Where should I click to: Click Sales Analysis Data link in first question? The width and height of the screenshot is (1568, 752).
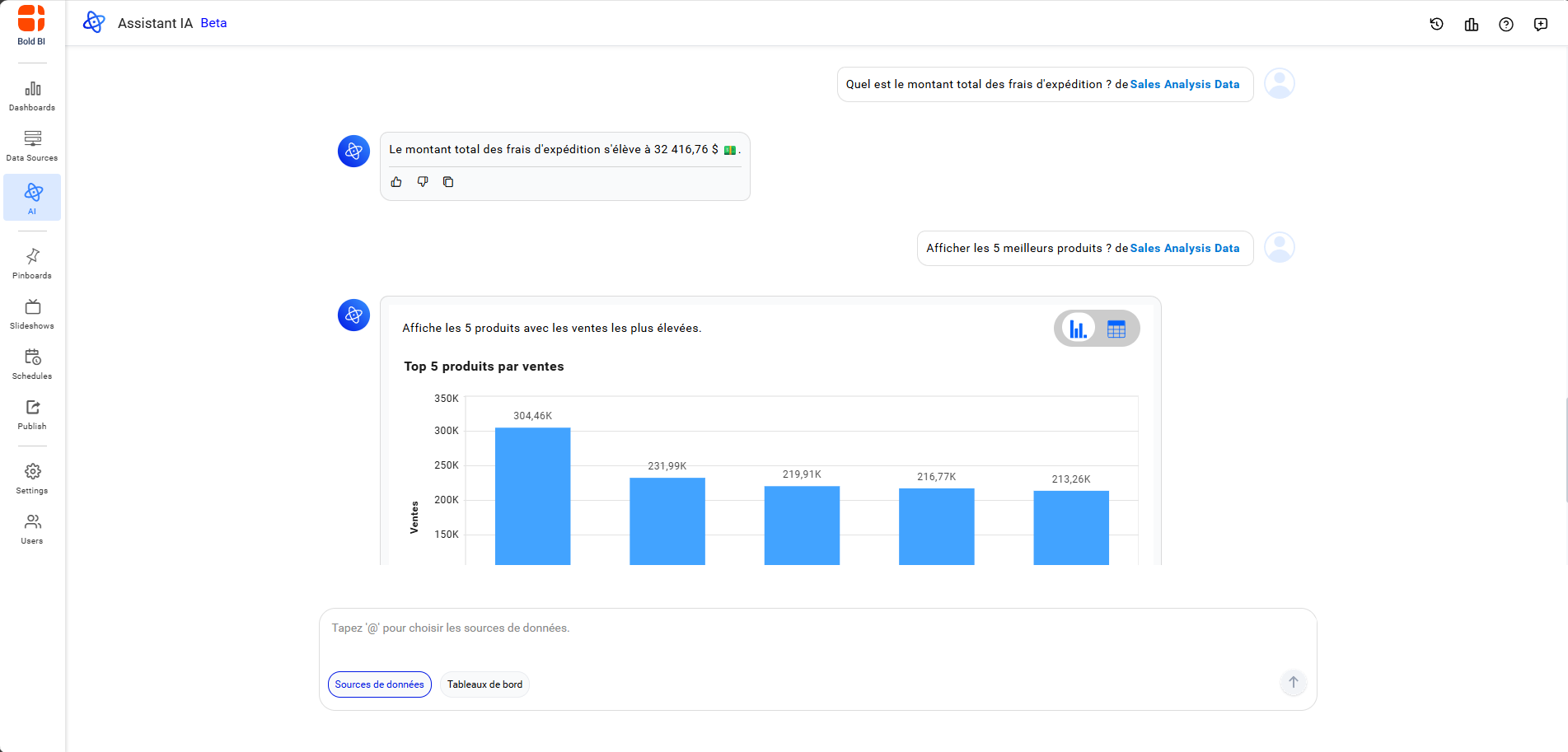click(x=1184, y=85)
